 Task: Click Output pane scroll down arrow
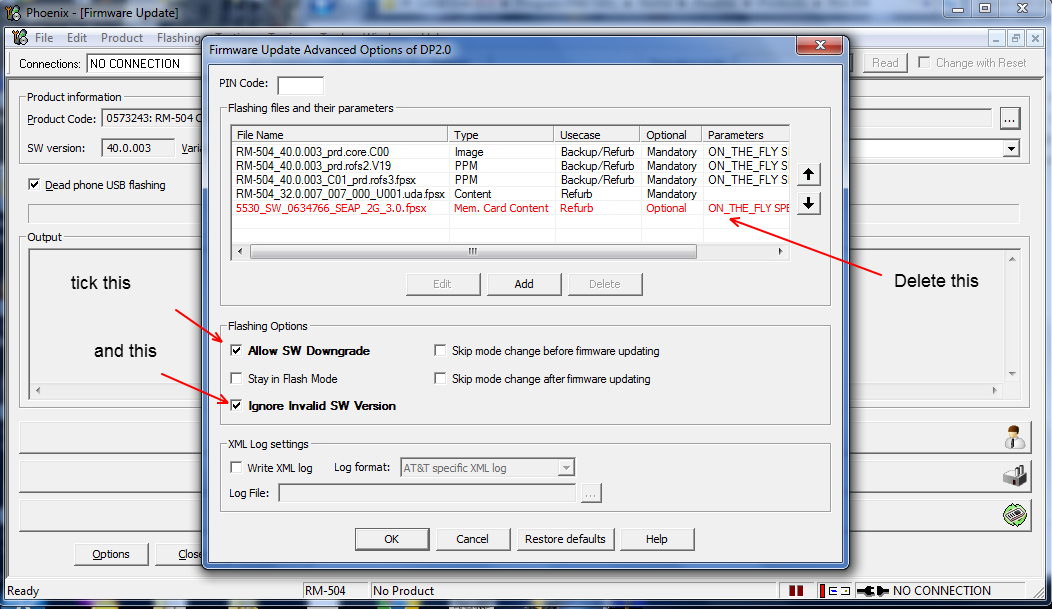pos(1012,374)
